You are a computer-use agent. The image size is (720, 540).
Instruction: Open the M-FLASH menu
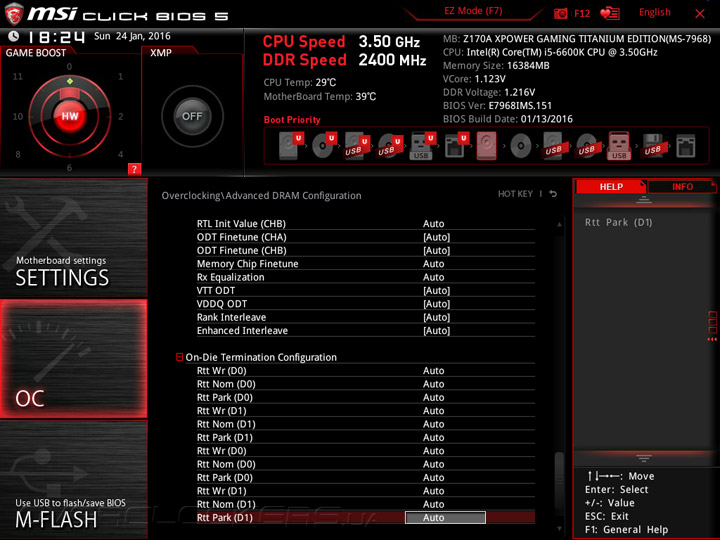tap(73, 479)
